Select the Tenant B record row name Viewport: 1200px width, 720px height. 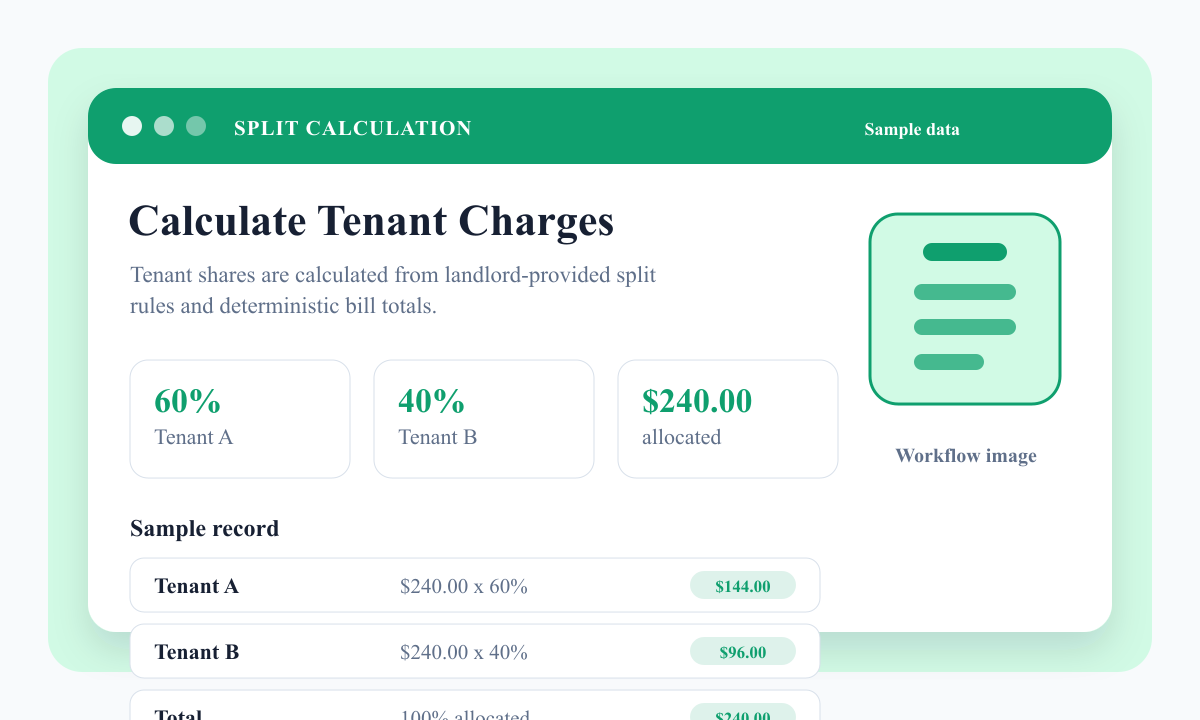[x=196, y=652]
